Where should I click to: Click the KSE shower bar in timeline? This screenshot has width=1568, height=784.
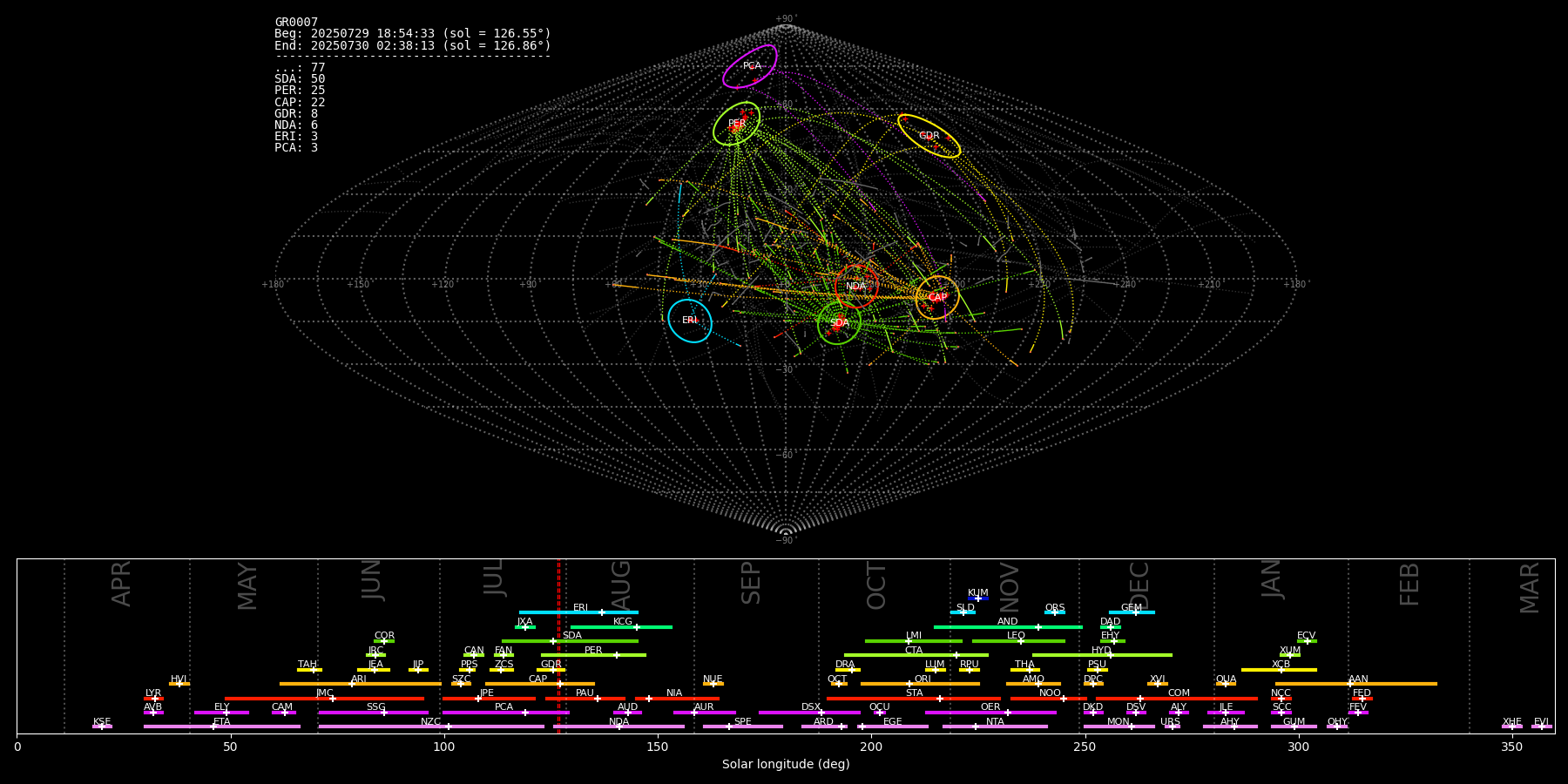[x=102, y=727]
